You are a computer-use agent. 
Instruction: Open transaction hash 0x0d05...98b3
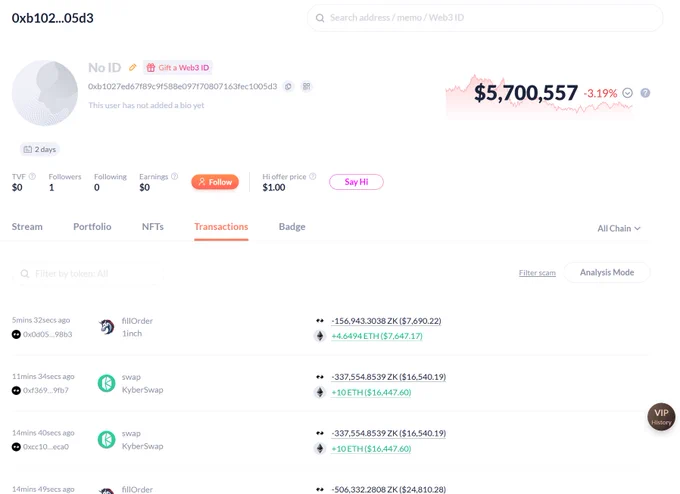pos(48,334)
